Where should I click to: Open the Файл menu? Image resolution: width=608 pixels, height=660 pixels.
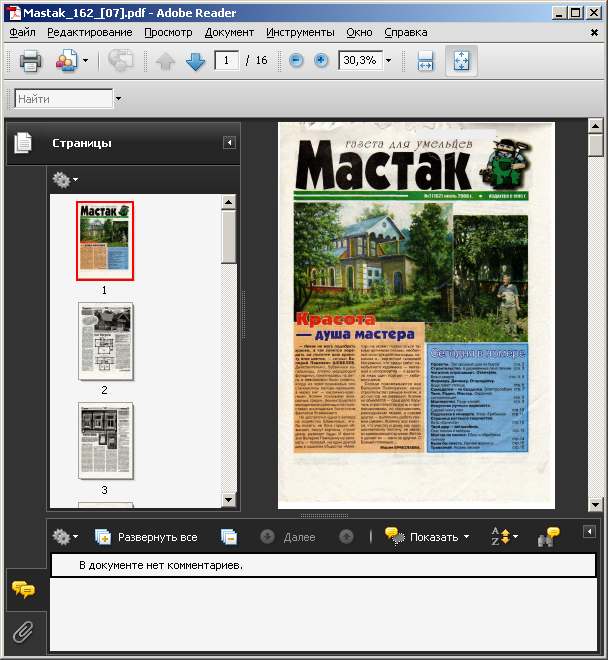22,32
